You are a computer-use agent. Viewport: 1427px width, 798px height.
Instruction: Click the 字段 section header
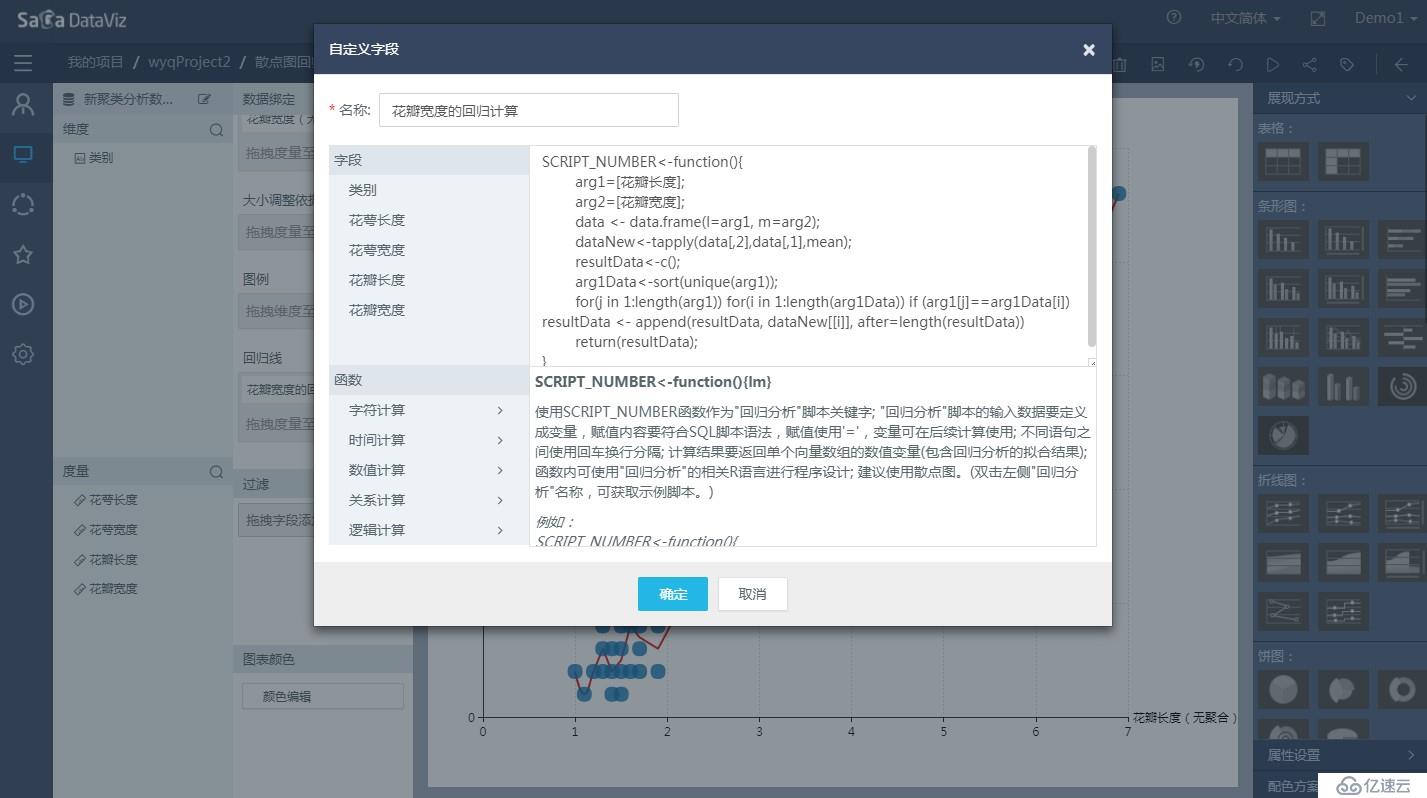pyautogui.click(x=429, y=160)
